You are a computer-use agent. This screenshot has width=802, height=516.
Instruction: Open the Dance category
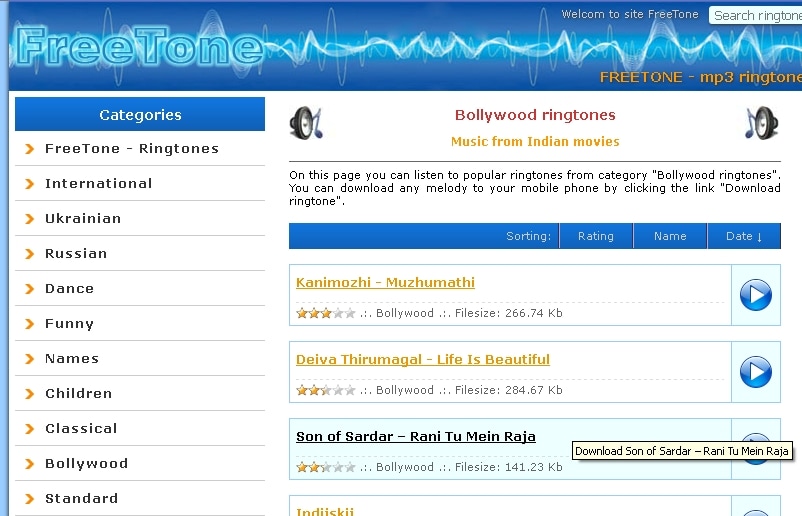click(70, 289)
